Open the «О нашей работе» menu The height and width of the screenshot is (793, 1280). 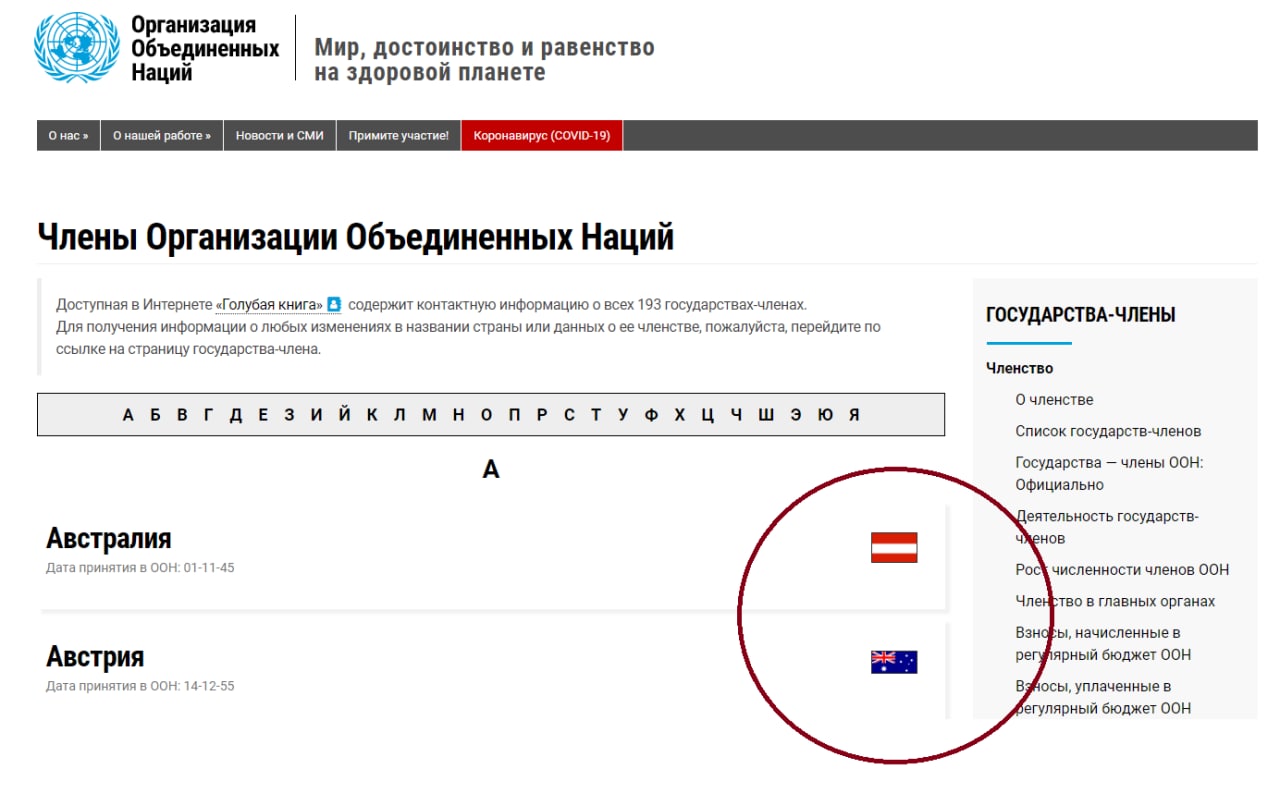click(162, 136)
